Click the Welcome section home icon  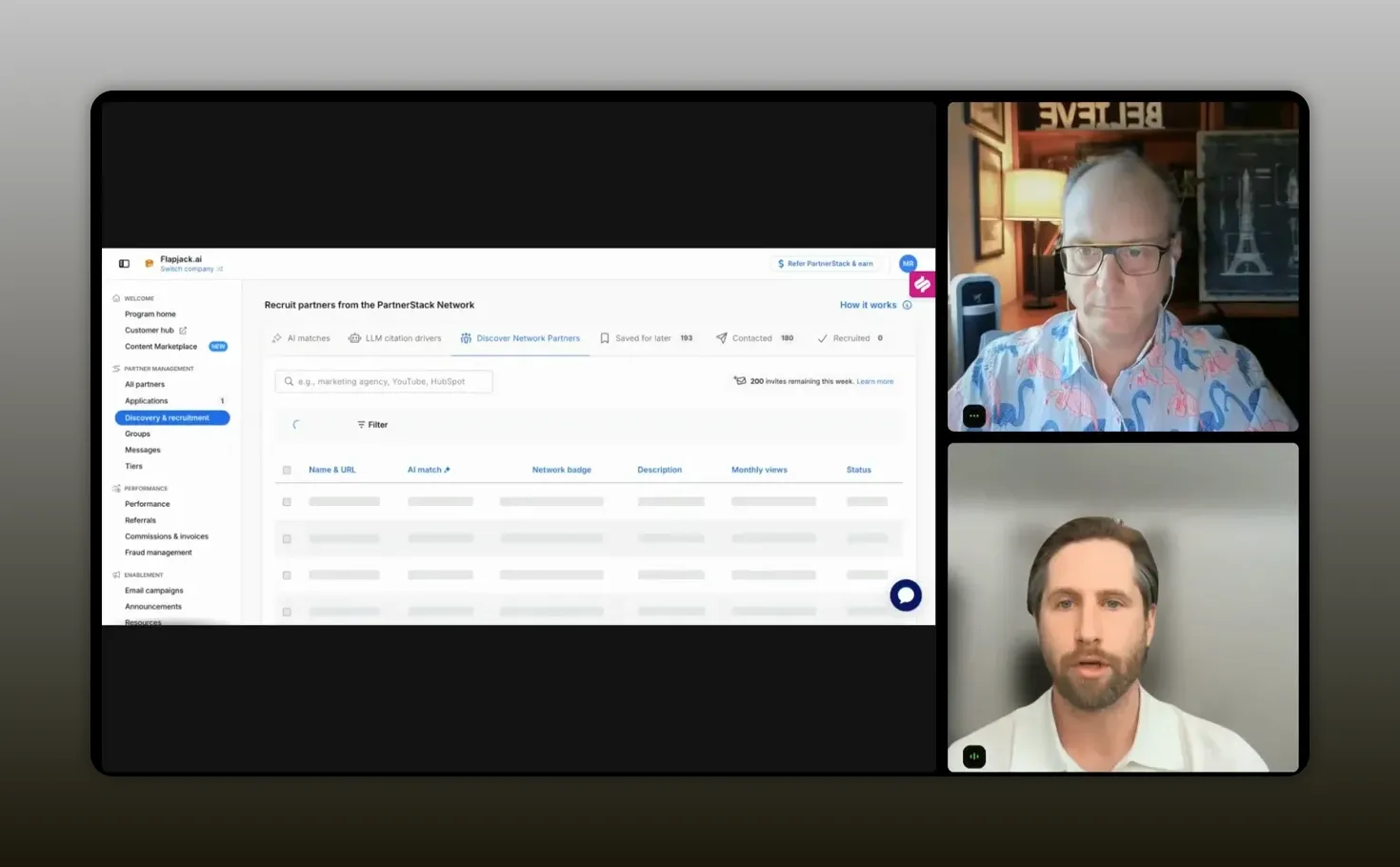click(x=116, y=298)
